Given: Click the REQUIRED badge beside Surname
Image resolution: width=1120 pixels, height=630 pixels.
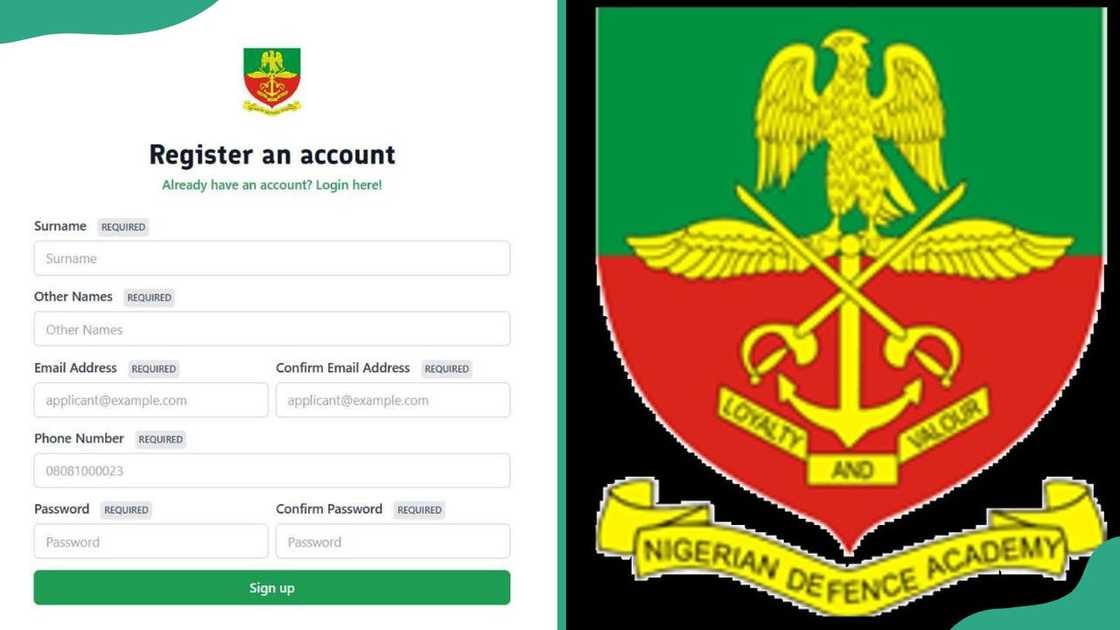Looking at the screenshot, I should tap(123, 227).
